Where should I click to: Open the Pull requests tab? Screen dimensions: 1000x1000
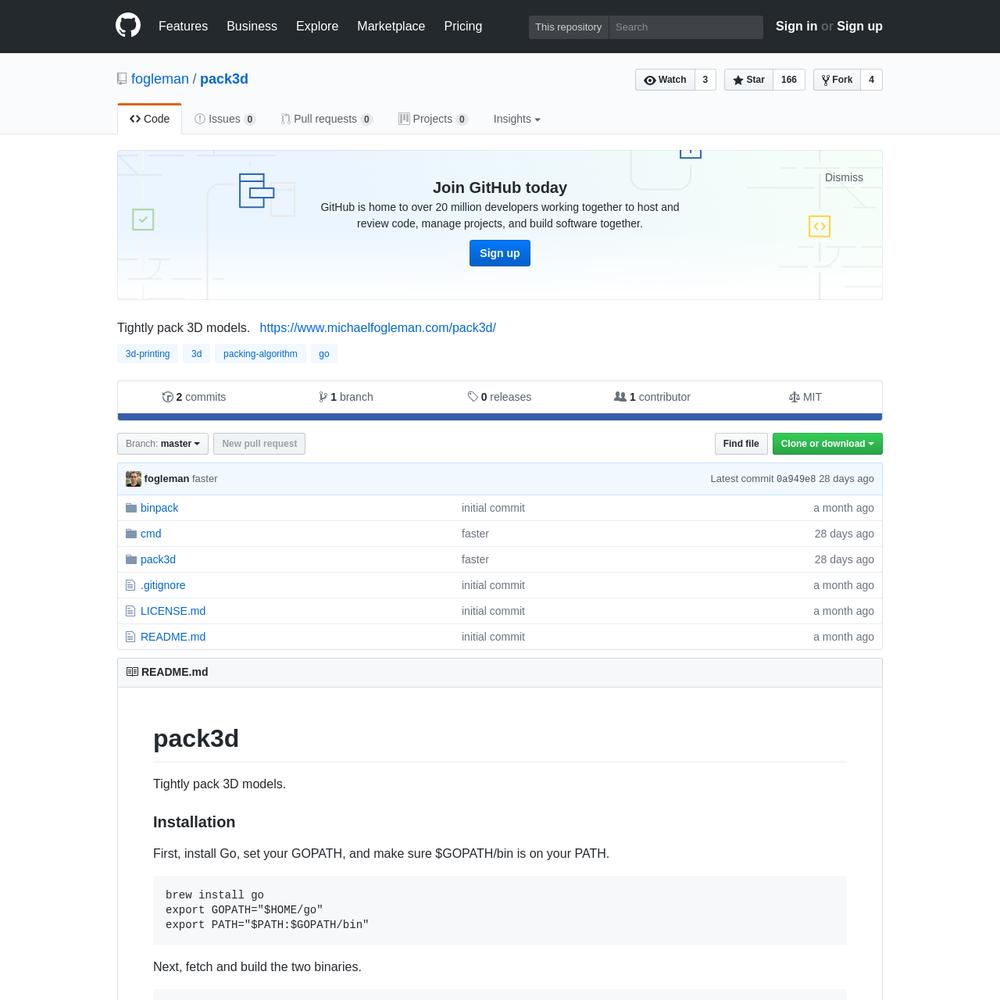(x=327, y=119)
